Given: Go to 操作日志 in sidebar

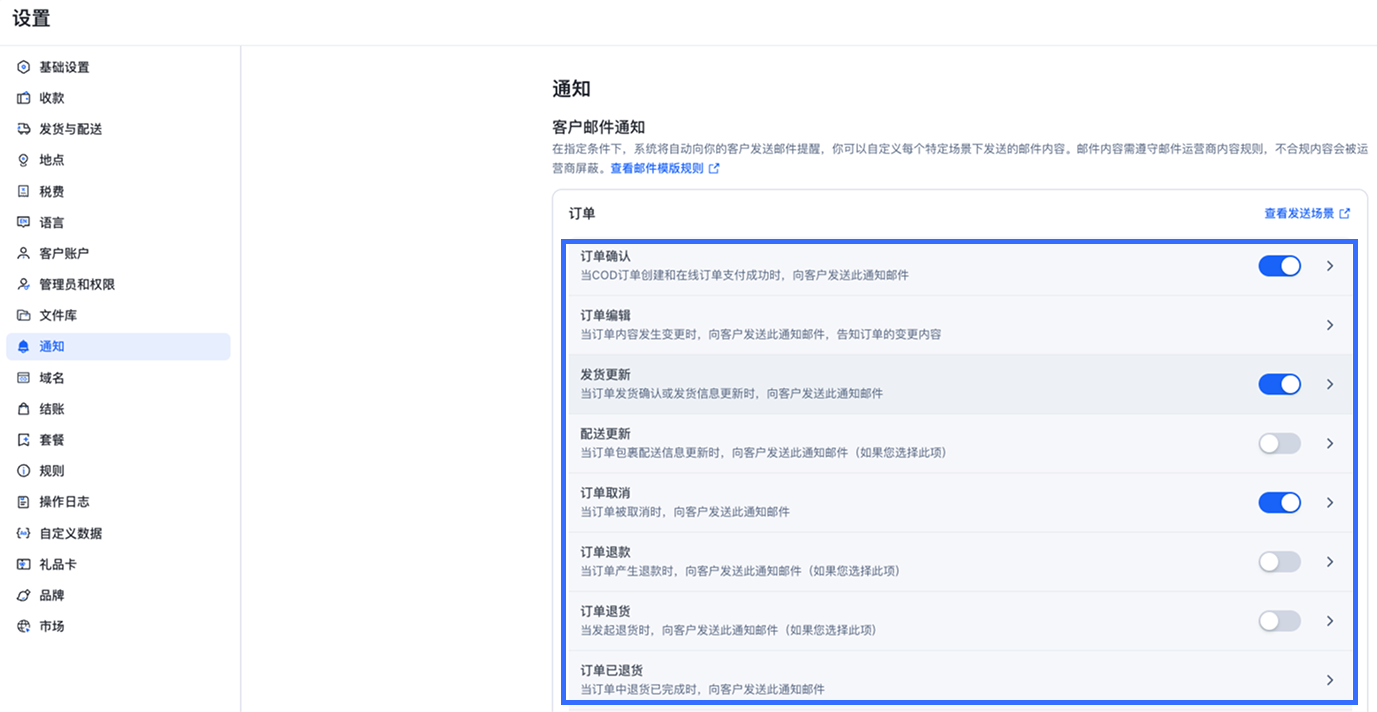Looking at the screenshot, I should (64, 502).
